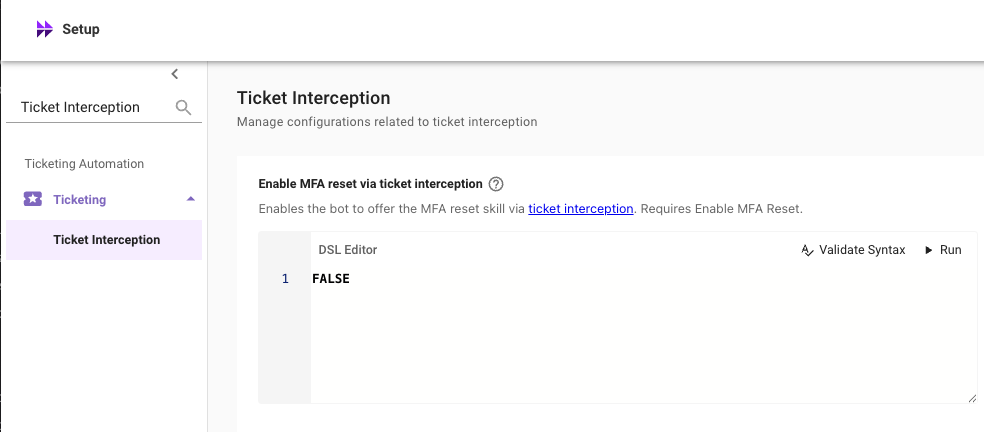Collapse the Ticketing group caret
984x432 pixels.
[191, 199]
